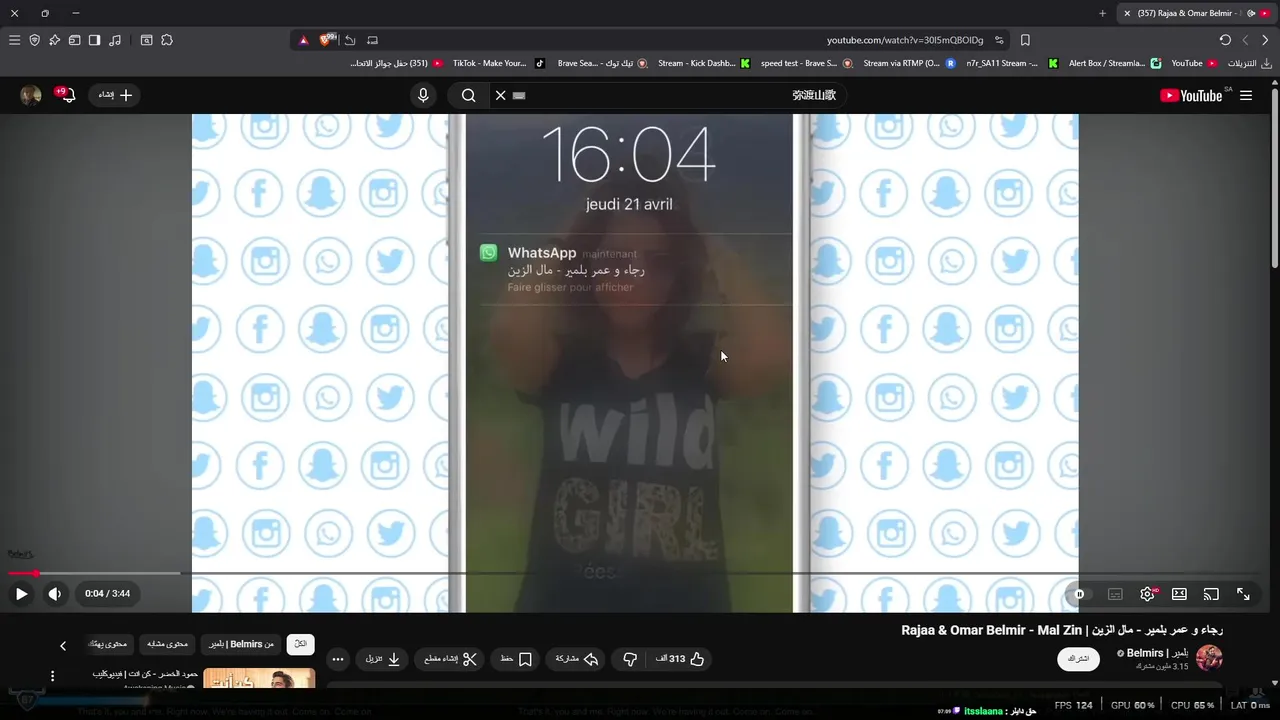Open the TikTok - Make Your bookmark

[x=499, y=63]
